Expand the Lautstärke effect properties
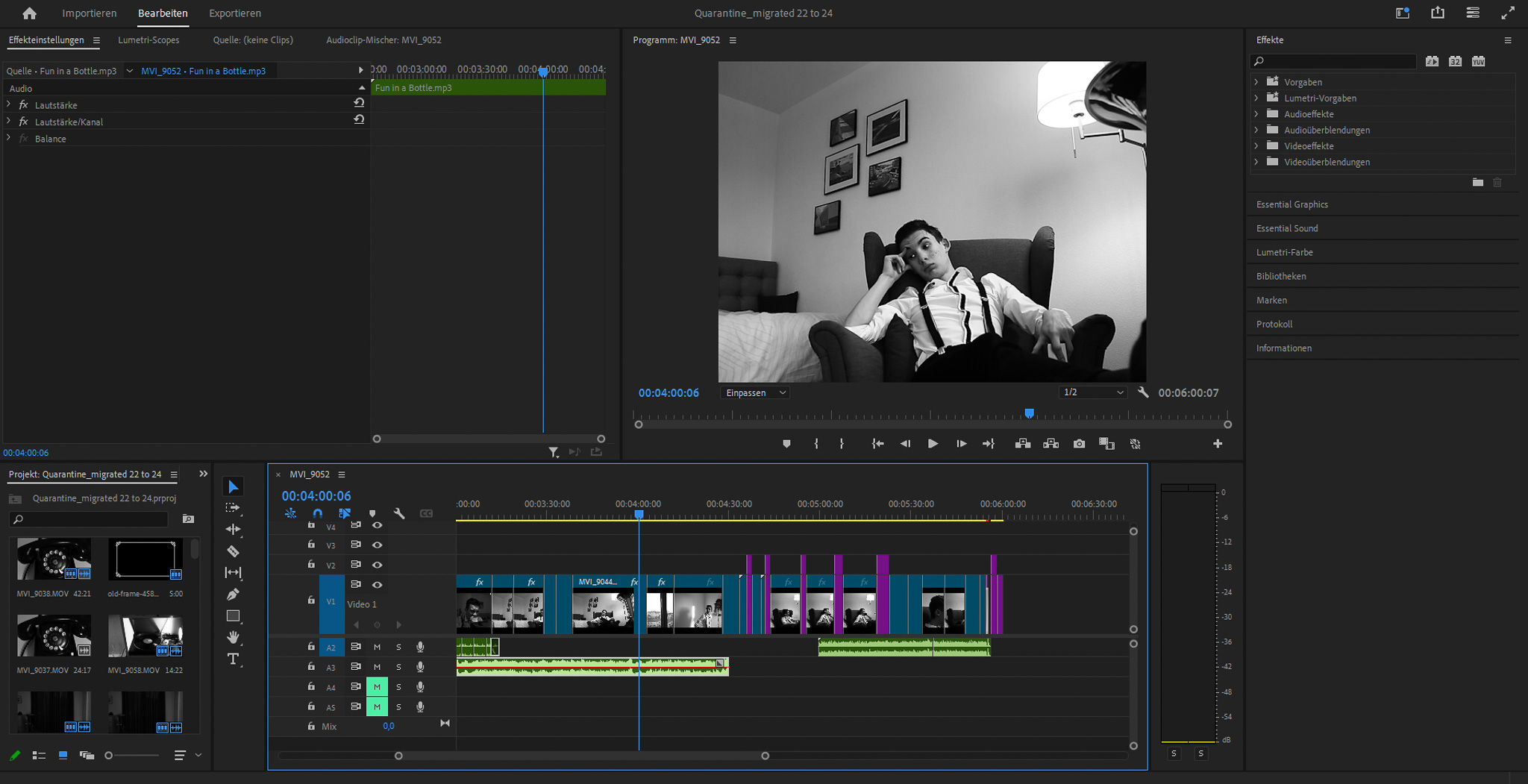Viewport: 1528px width, 784px height. pyautogui.click(x=9, y=105)
